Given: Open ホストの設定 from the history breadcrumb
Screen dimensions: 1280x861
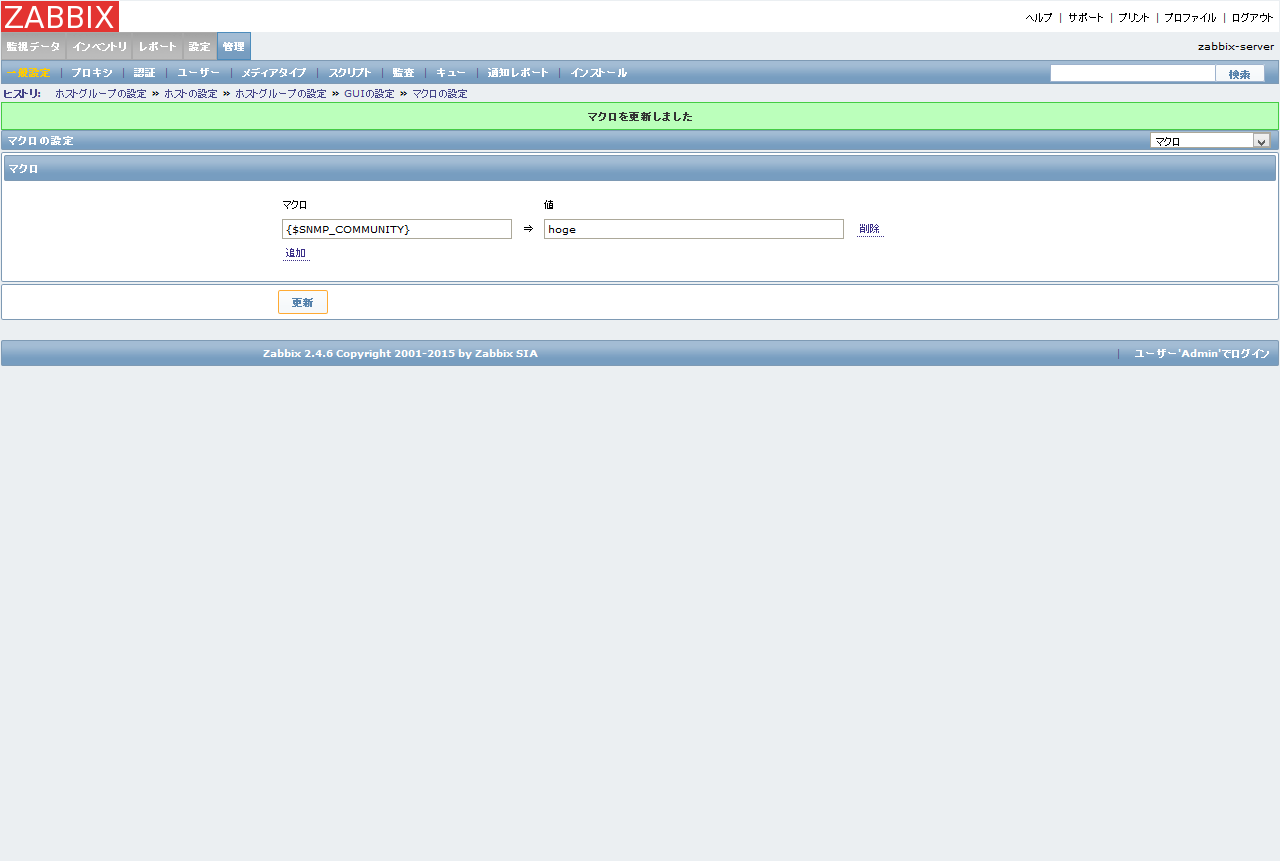Looking at the screenshot, I should point(191,93).
